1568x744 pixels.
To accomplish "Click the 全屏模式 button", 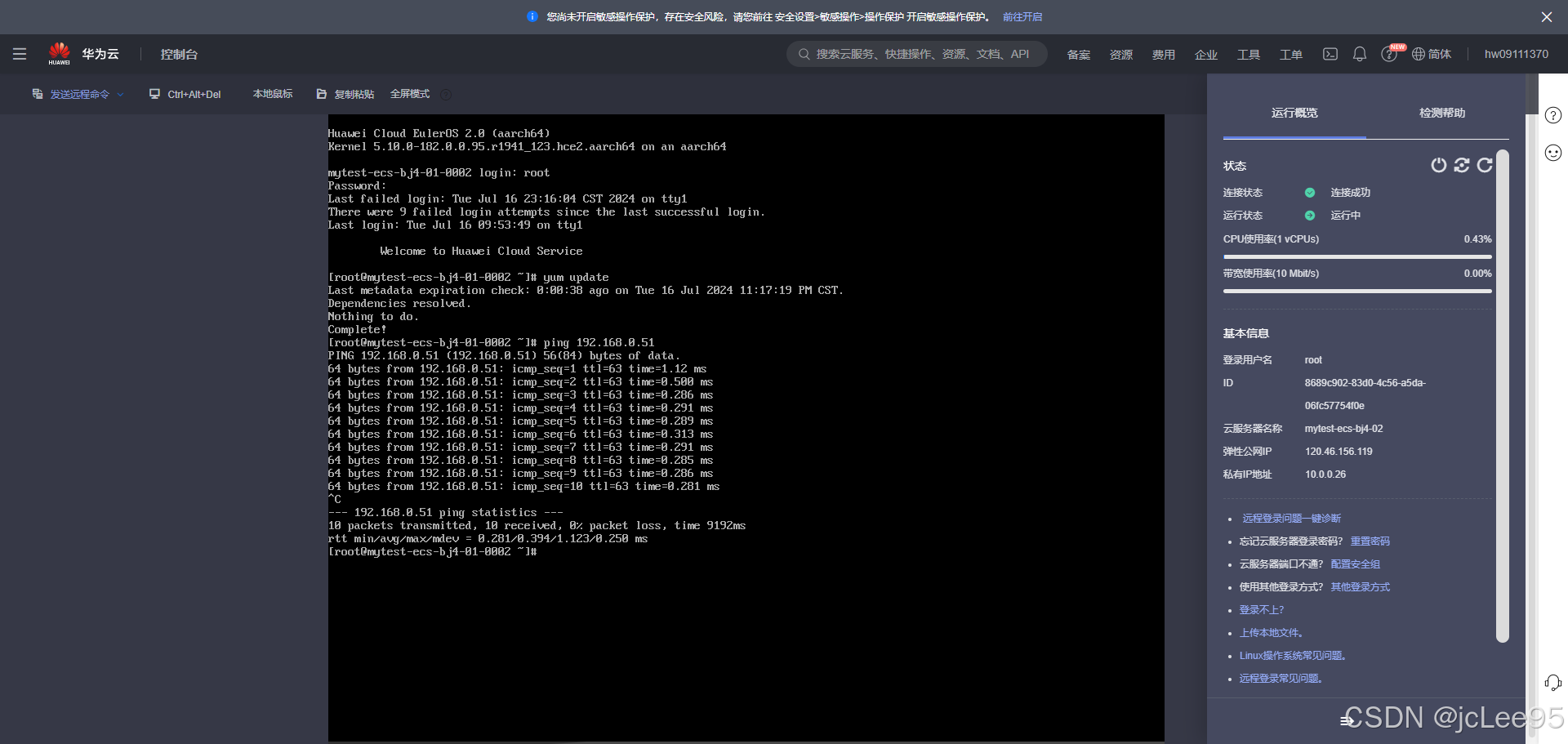I will tap(410, 94).
